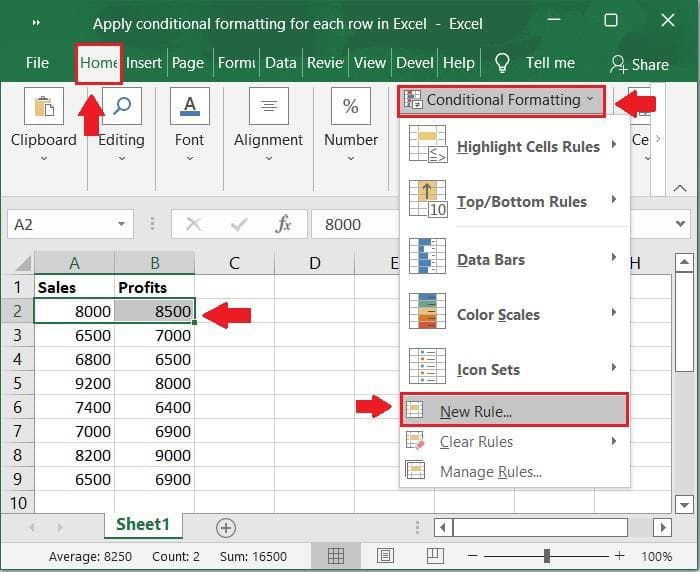Select cell B5 containing 8000
The width and height of the screenshot is (700, 572).
click(x=154, y=383)
